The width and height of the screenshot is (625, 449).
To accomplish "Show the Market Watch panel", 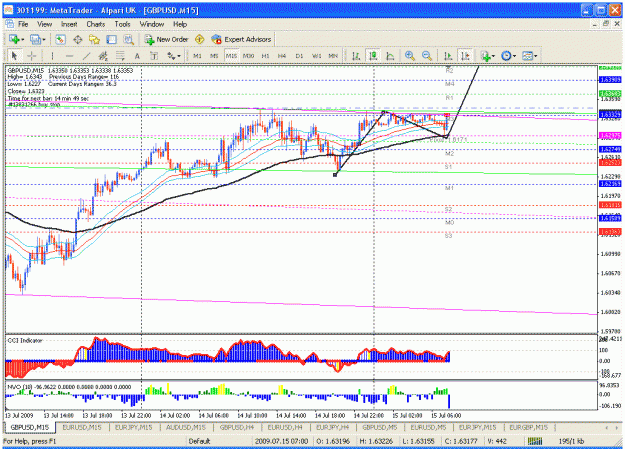I will pos(60,39).
